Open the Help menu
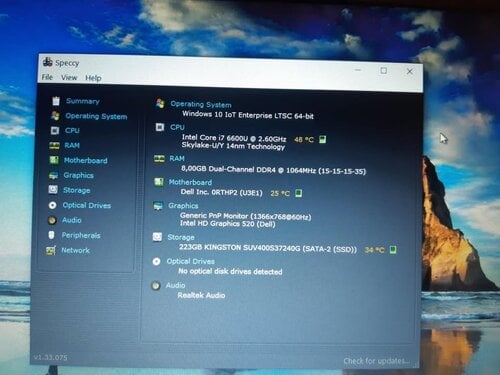 tap(93, 78)
